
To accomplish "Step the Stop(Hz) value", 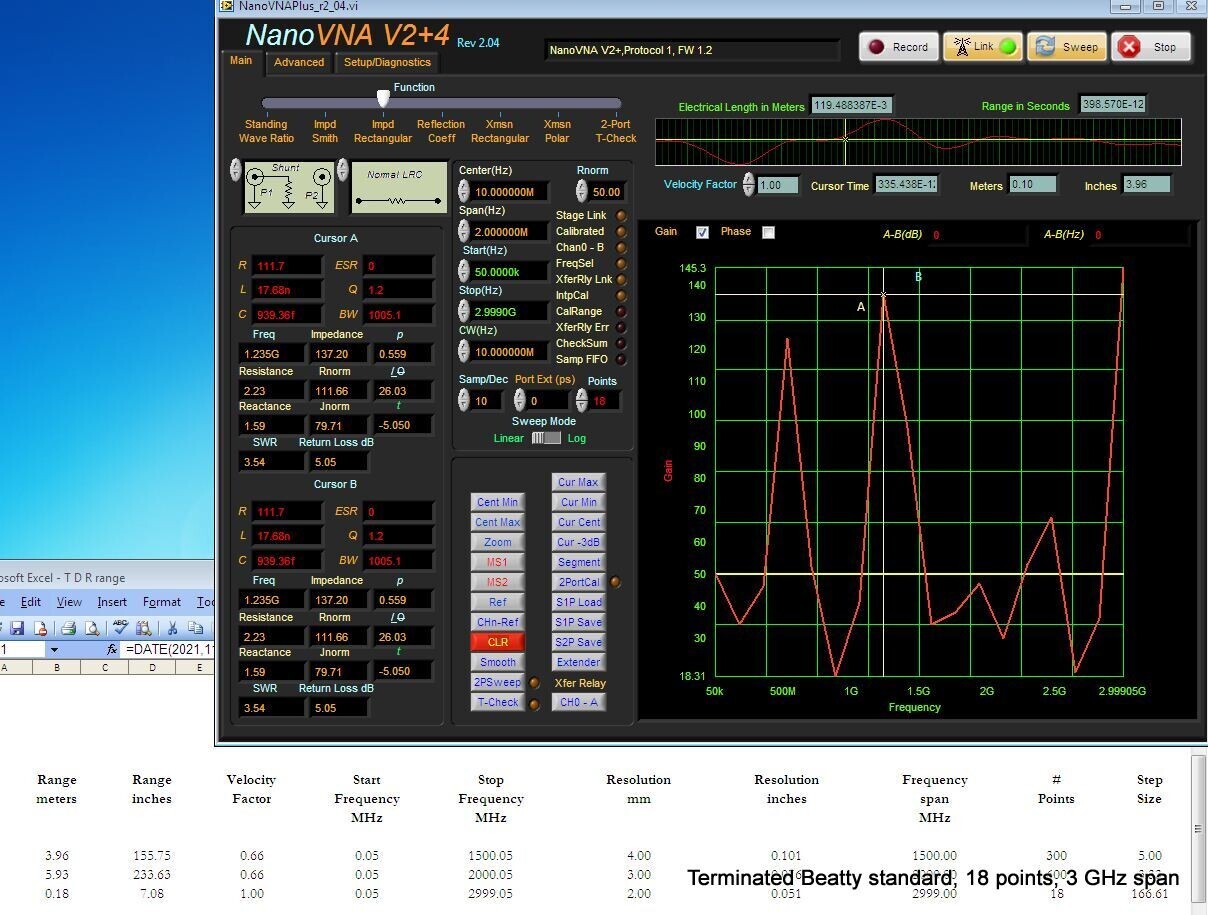I will [463, 311].
